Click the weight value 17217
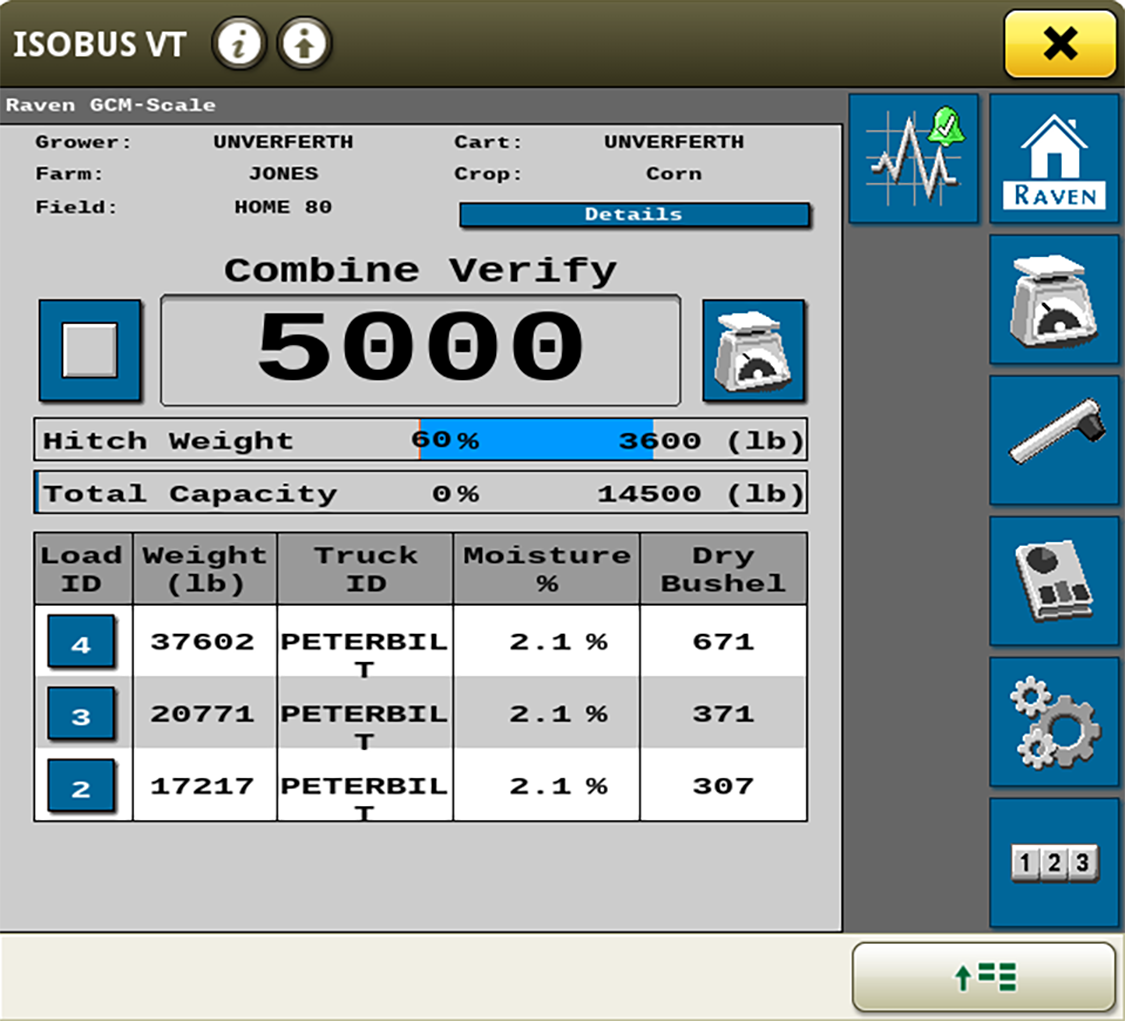1125x1021 pixels. [202, 786]
